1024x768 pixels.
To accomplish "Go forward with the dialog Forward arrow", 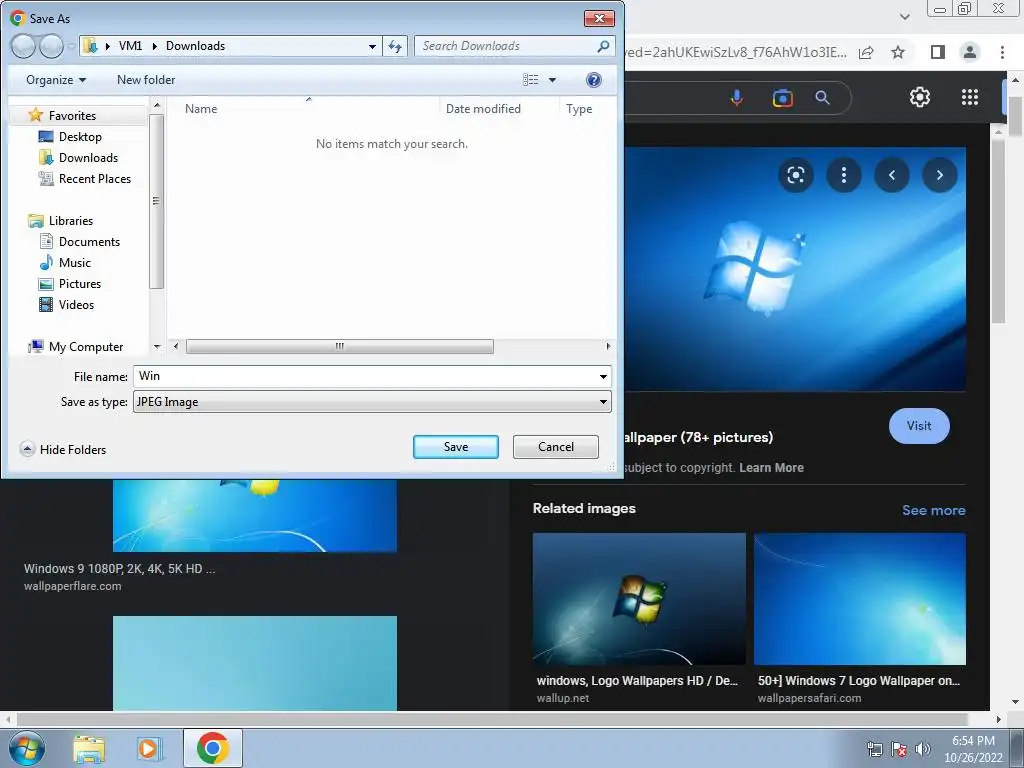I will click(52, 46).
